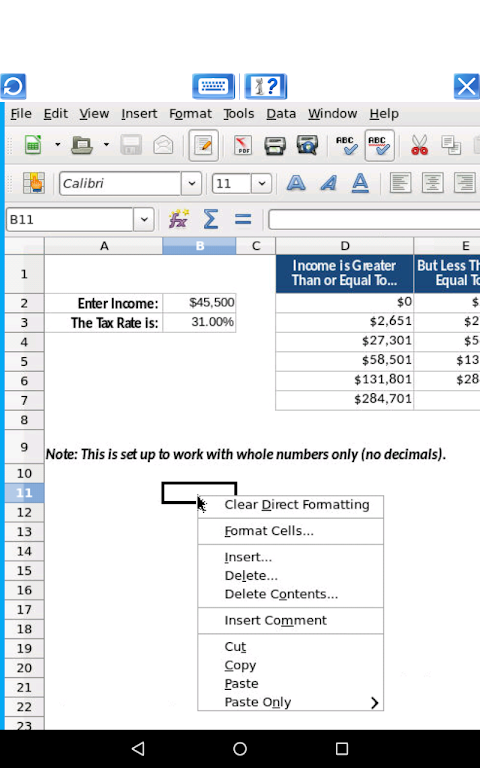This screenshot has height=768, width=480.
Task: Open the Format menu
Action: [x=190, y=114]
